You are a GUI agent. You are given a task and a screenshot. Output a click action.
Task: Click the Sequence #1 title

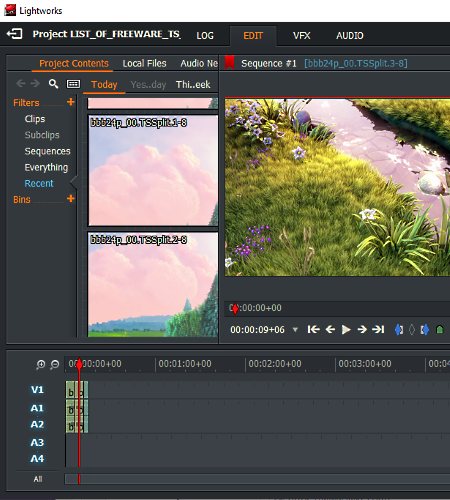269,63
